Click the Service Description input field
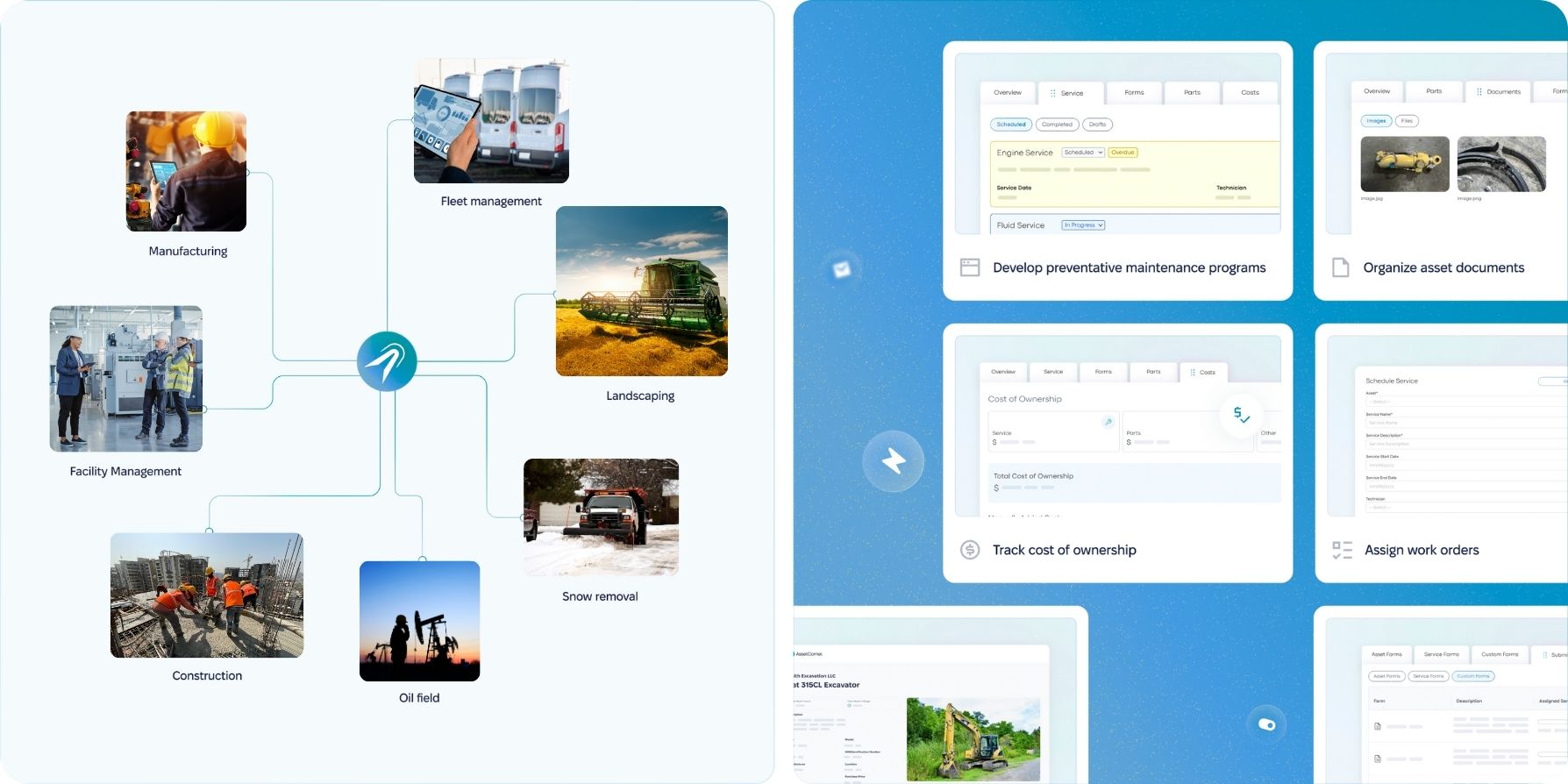Screen dimensions: 1568x784 (1466, 444)
